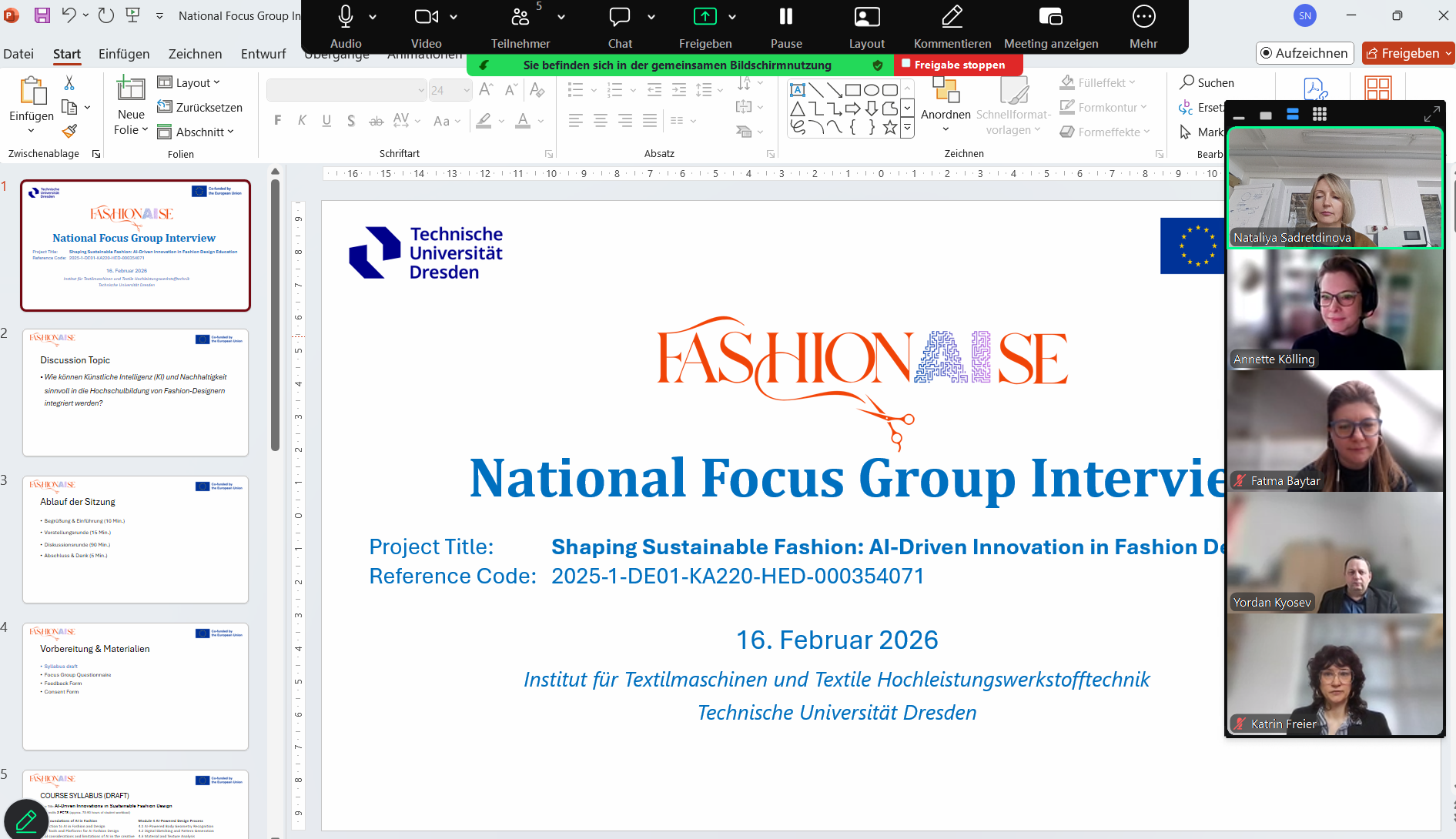
Task: Click the Copy icon in Zwischenablage
Action: (x=69, y=107)
